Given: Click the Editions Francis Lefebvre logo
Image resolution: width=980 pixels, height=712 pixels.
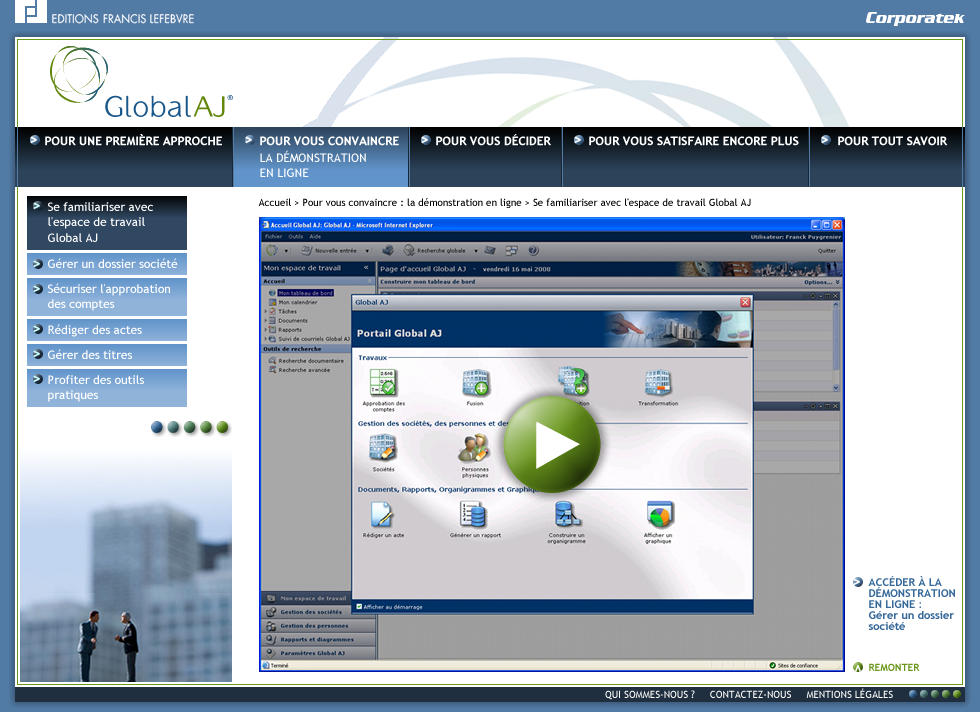Looking at the screenshot, I should 104,13.
